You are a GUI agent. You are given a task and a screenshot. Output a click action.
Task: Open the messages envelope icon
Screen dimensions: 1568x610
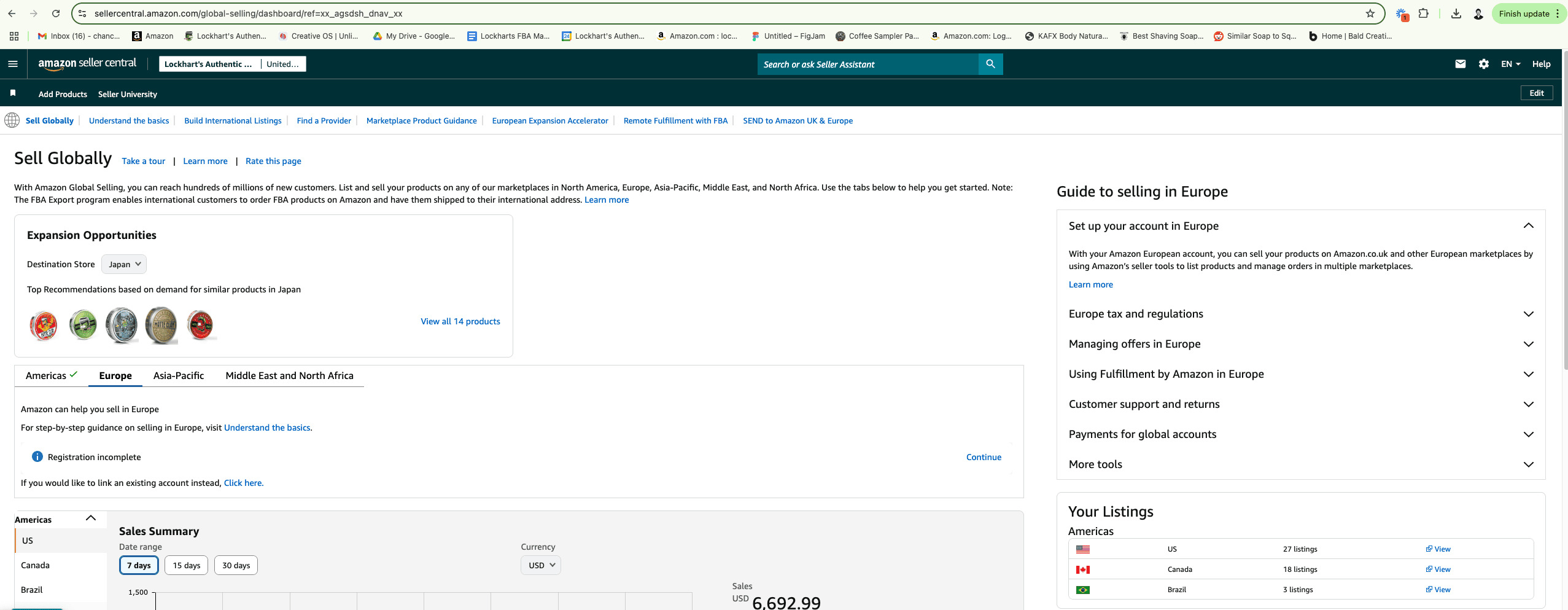click(x=1461, y=64)
